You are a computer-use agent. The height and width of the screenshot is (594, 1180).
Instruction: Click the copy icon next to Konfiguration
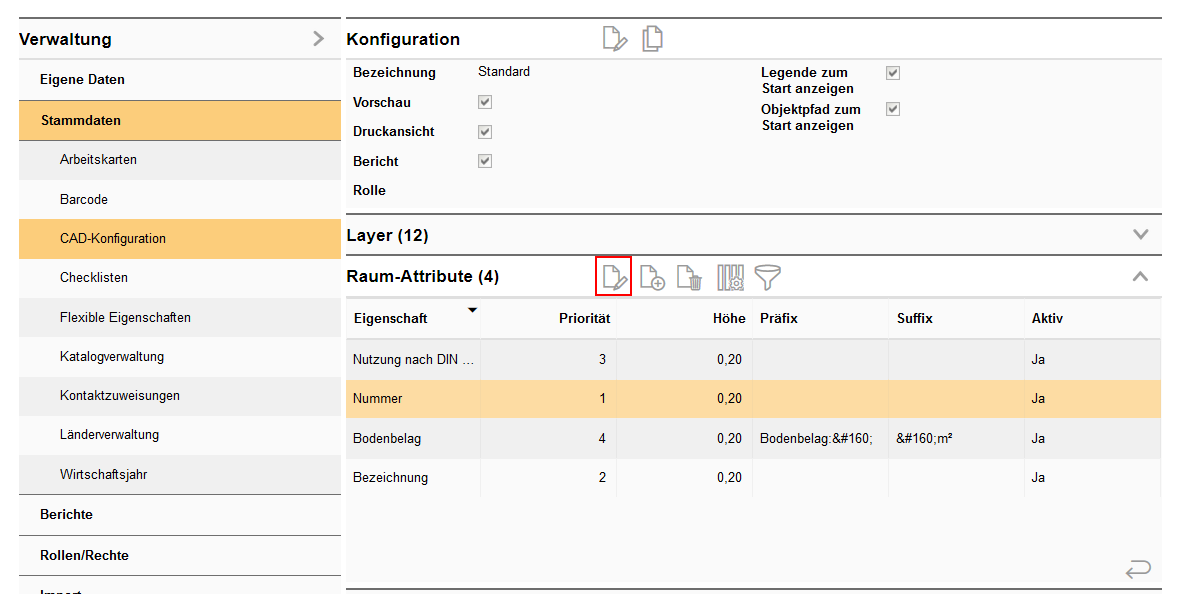653,39
